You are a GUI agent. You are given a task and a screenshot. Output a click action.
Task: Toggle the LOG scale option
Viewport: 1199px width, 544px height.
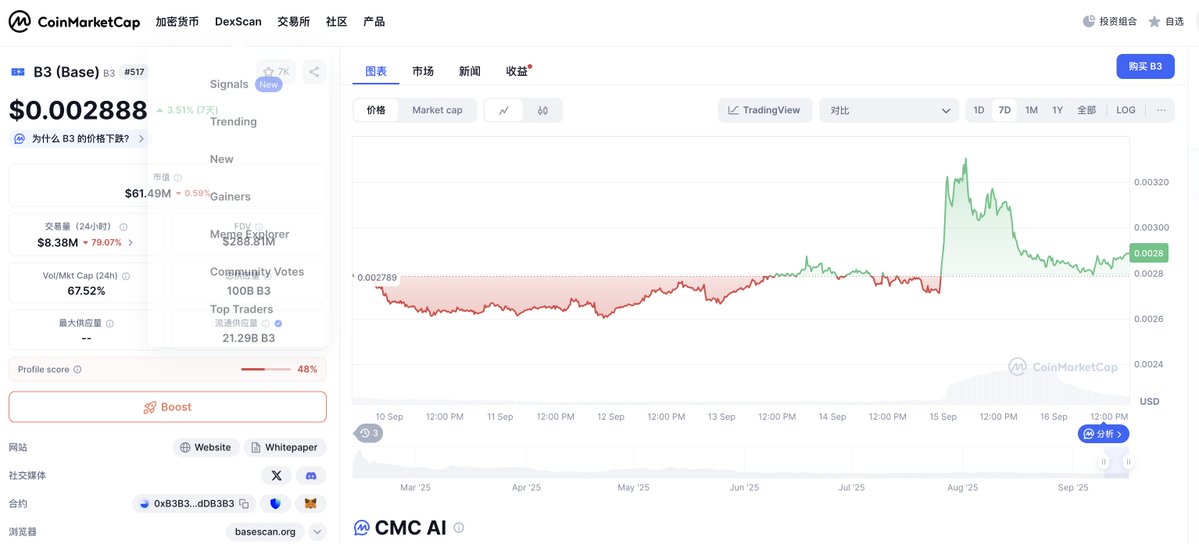point(1126,110)
